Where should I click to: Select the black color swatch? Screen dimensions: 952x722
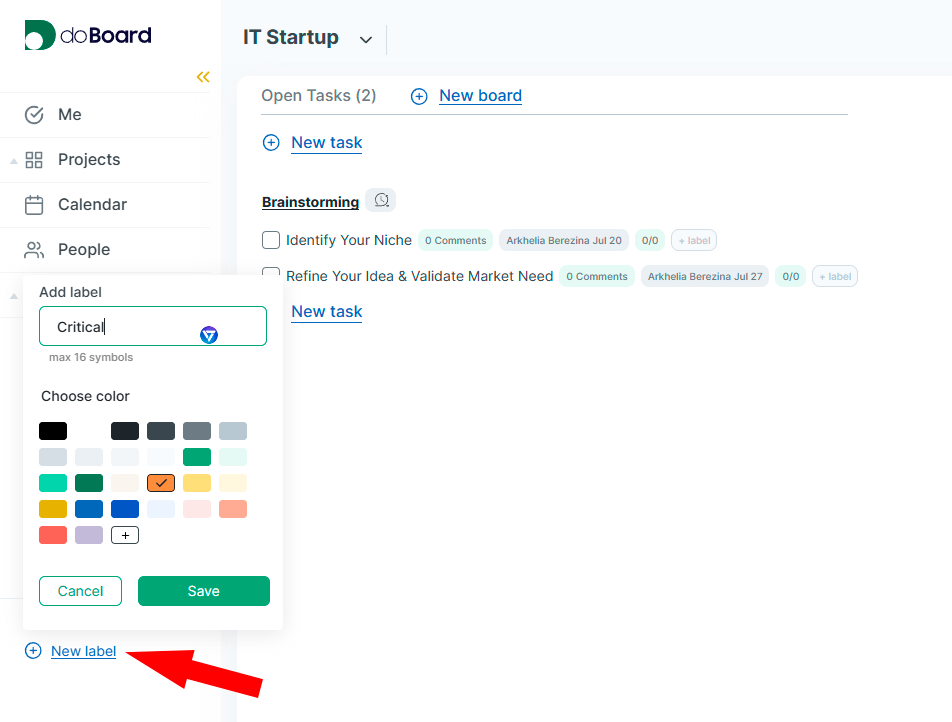(53, 431)
